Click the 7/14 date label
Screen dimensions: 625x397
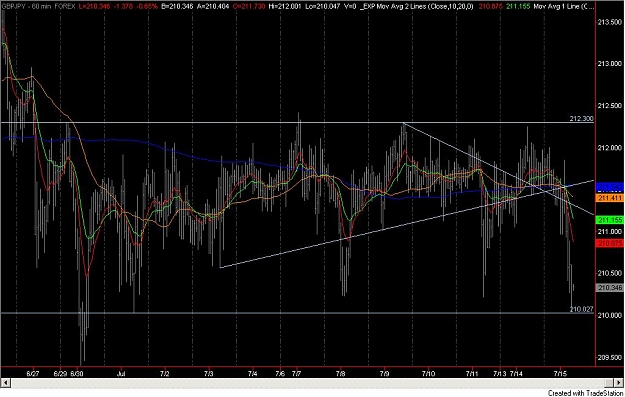click(517, 373)
